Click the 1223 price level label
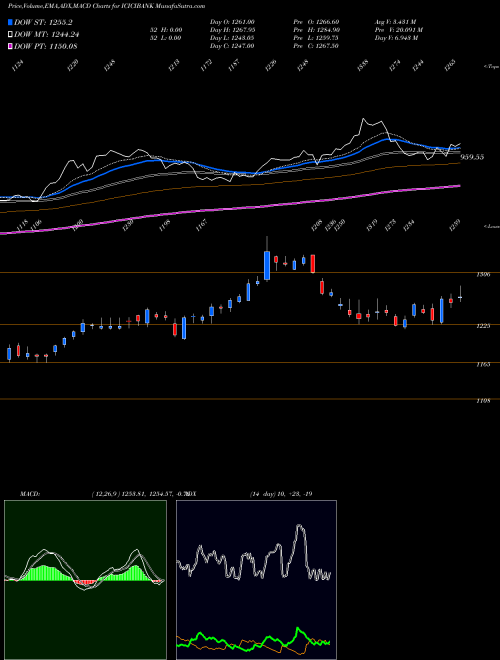500x660 pixels. [x=483, y=326]
